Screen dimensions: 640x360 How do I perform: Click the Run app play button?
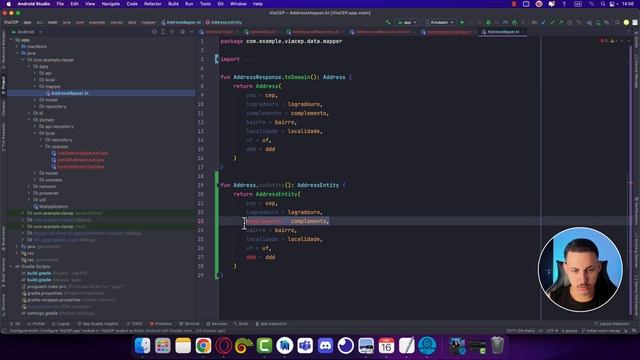pos(462,22)
